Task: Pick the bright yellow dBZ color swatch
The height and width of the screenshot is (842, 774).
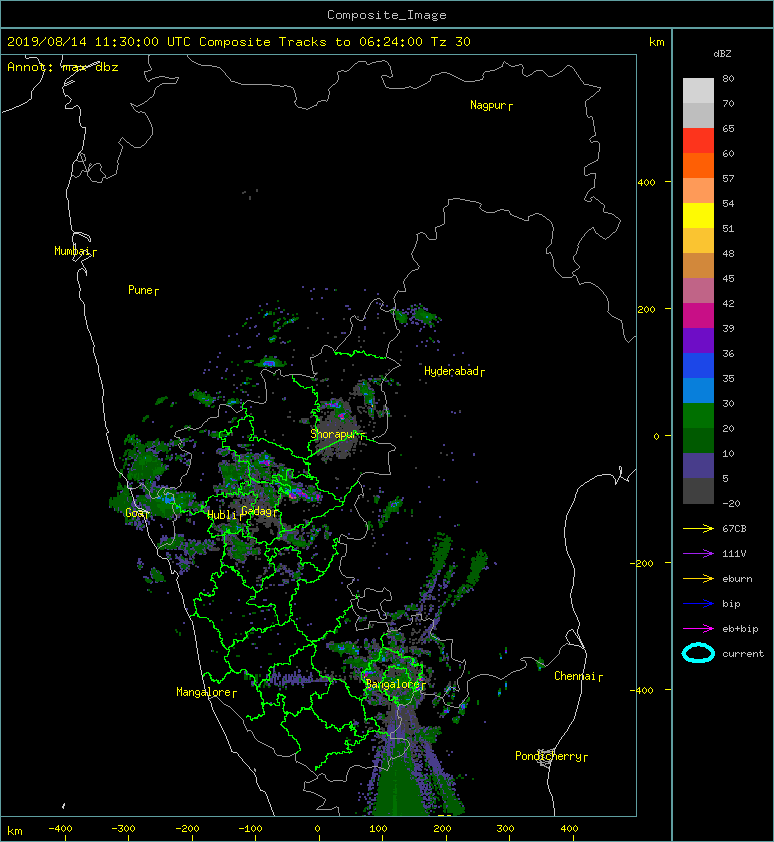Action: pos(698,215)
